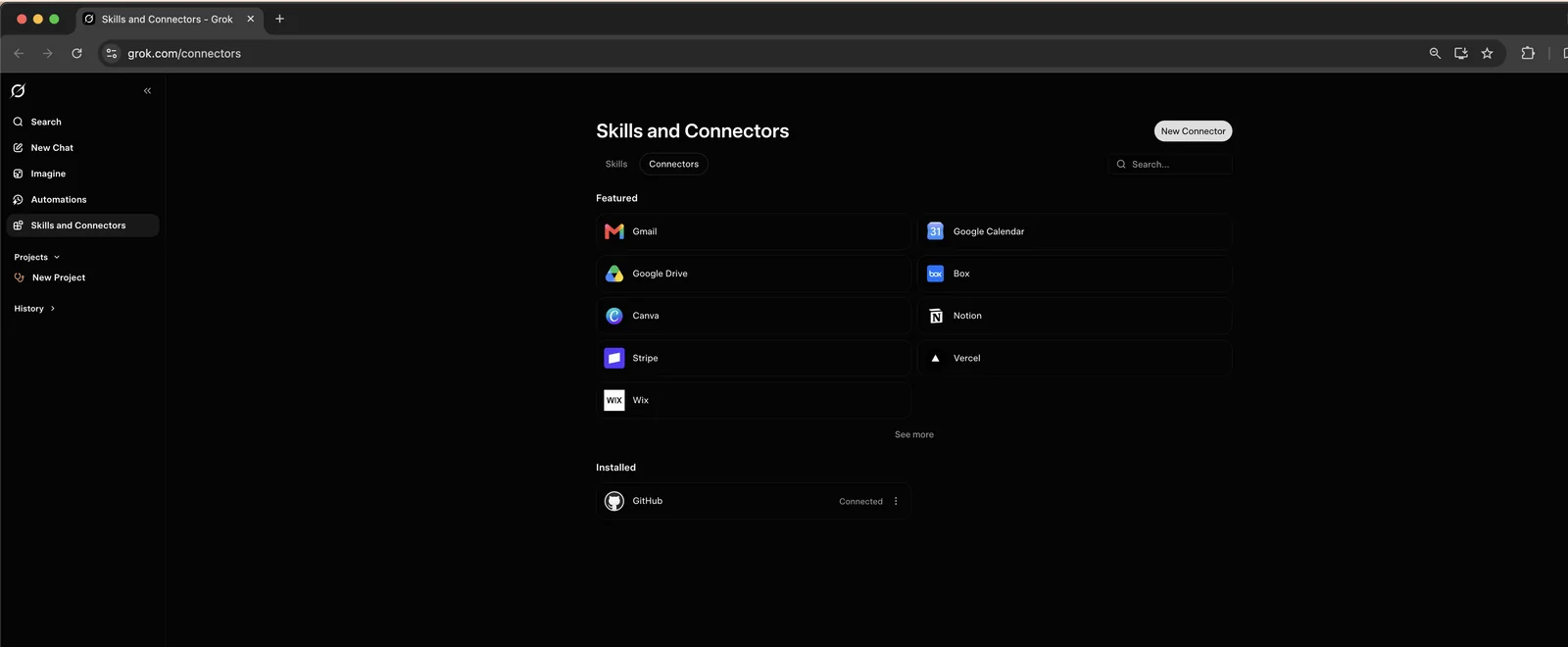Viewport: 1568px width, 647px height.
Task: Close the Skills and Connectors browser tab
Action: [250, 19]
